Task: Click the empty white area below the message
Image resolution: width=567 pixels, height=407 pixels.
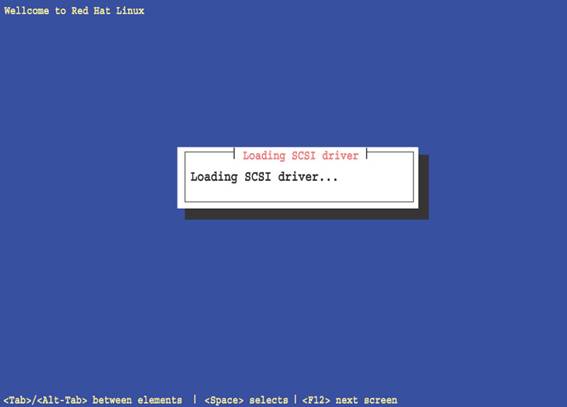Action: coord(299,192)
